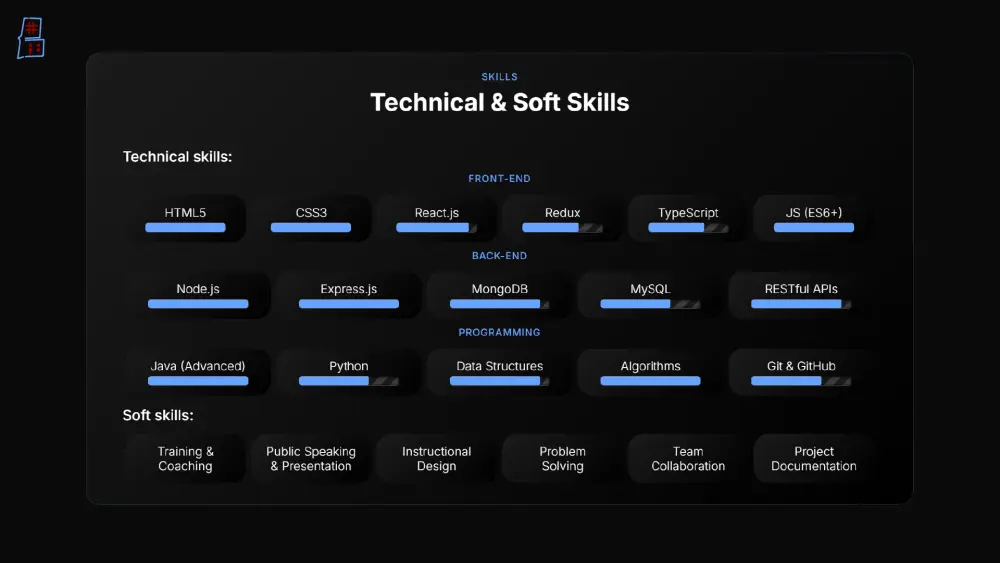Screen dimensions: 1000x563
Task: Open the TypeScript skill card
Action: pyautogui.click(x=688, y=219)
